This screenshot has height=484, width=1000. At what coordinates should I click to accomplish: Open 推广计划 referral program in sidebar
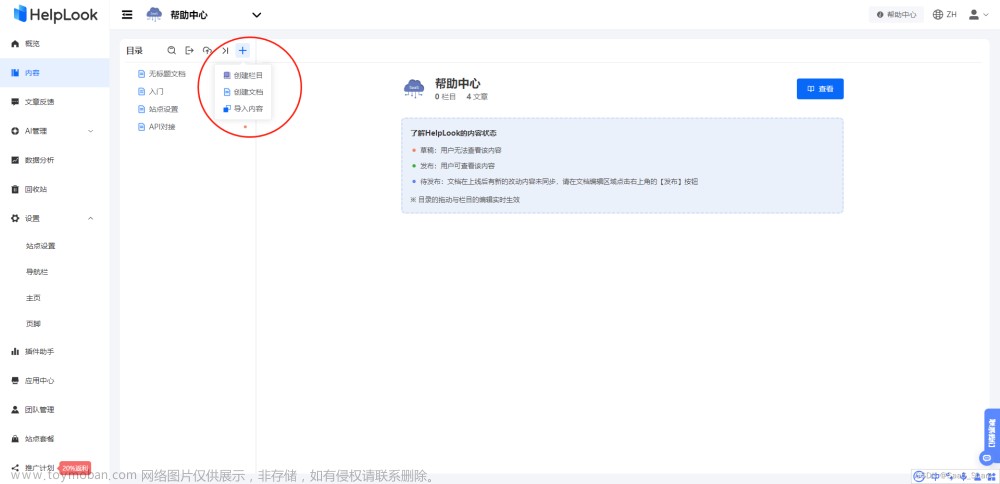point(40,468)
